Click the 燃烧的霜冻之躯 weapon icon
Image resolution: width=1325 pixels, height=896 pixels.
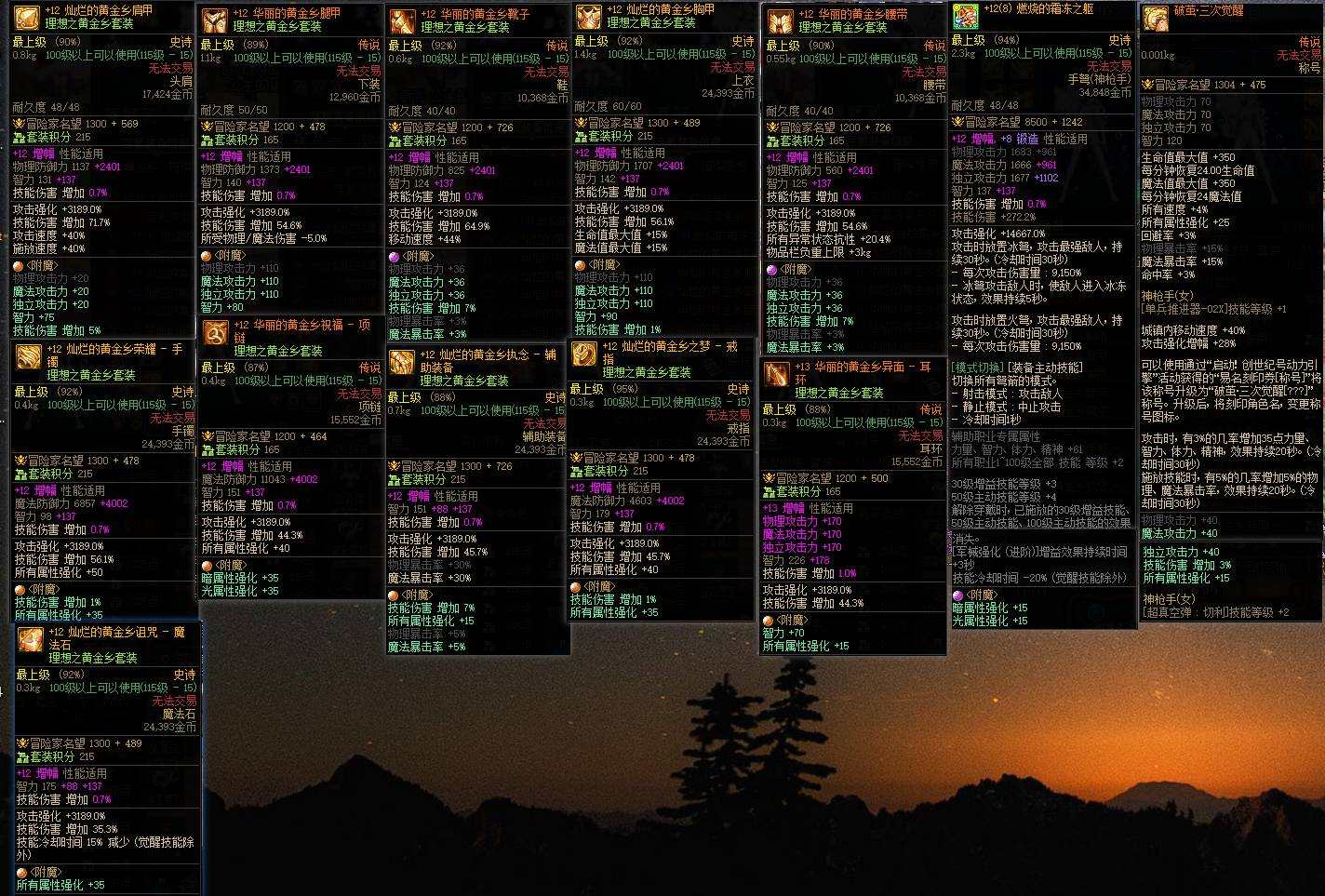966,16
